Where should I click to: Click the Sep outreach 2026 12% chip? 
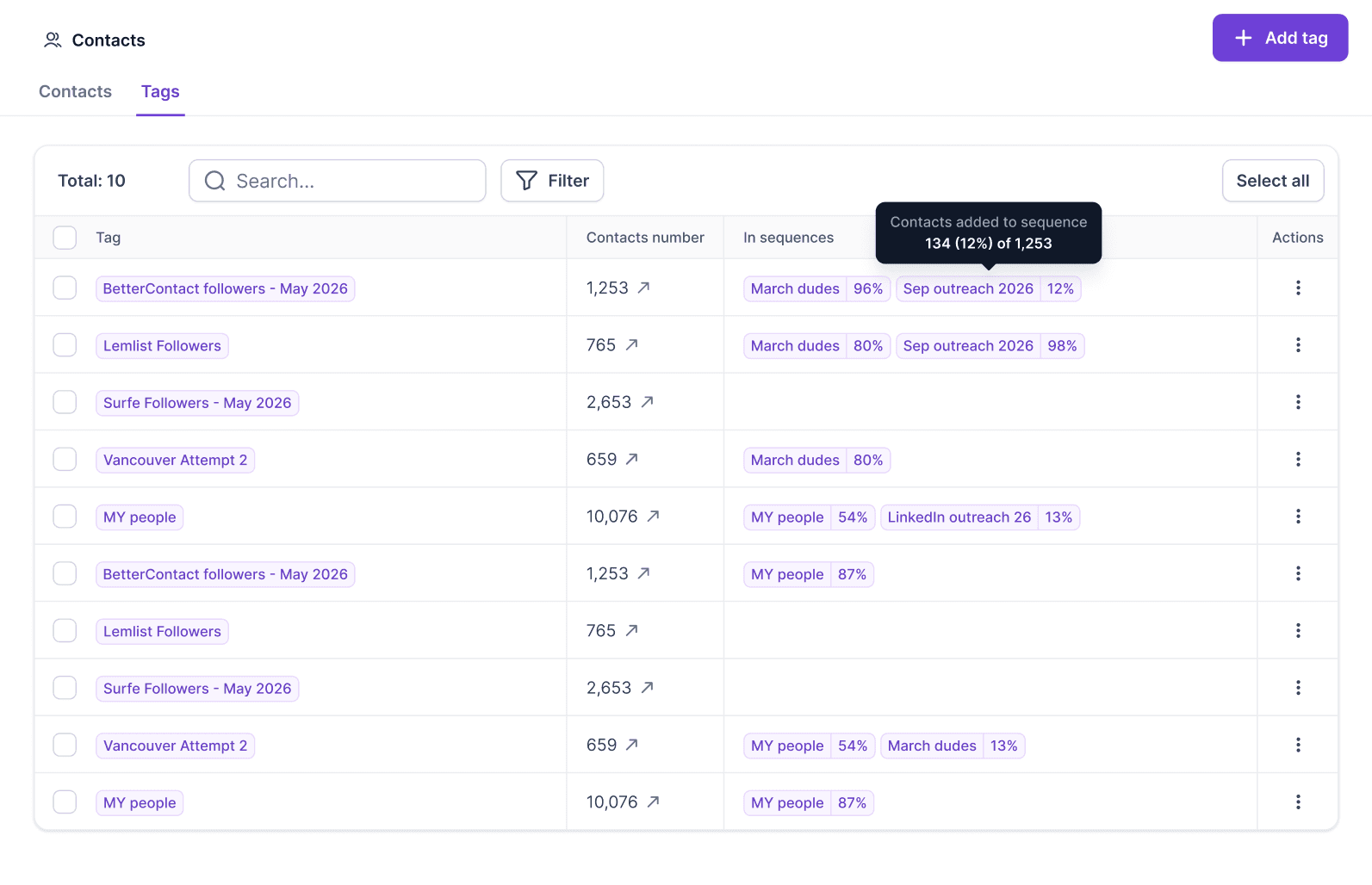988,288
